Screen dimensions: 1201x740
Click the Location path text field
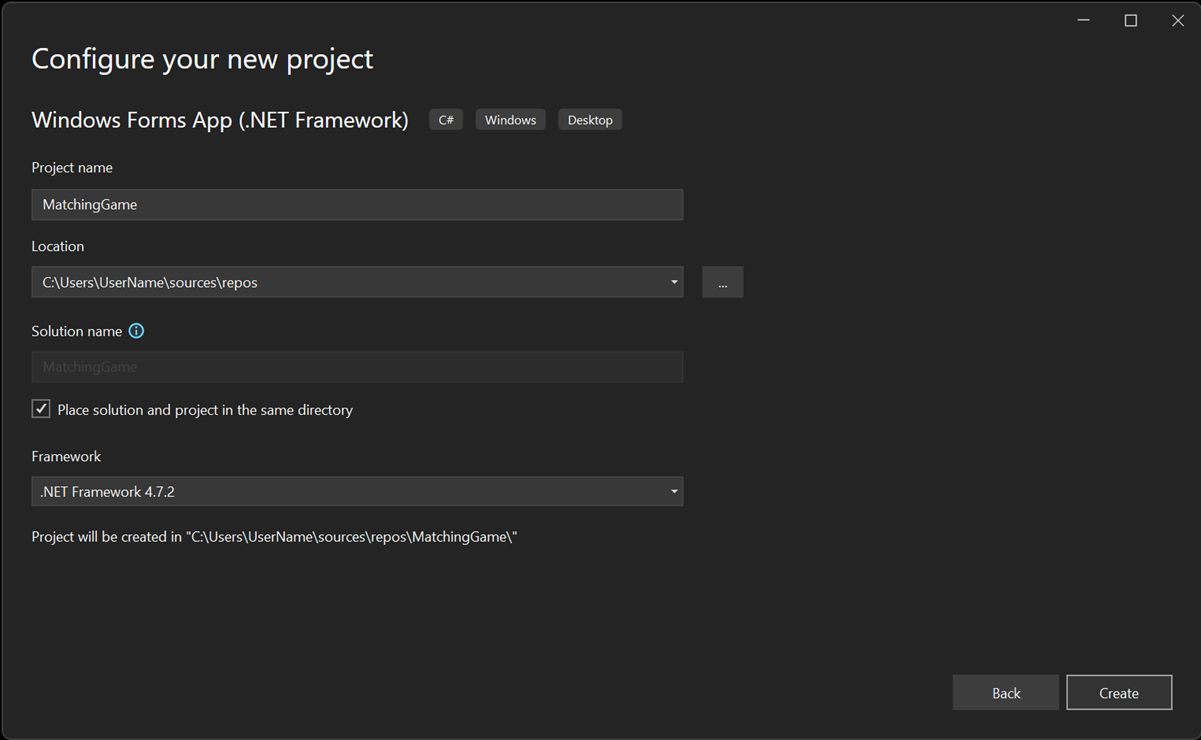tap(300, 282)
